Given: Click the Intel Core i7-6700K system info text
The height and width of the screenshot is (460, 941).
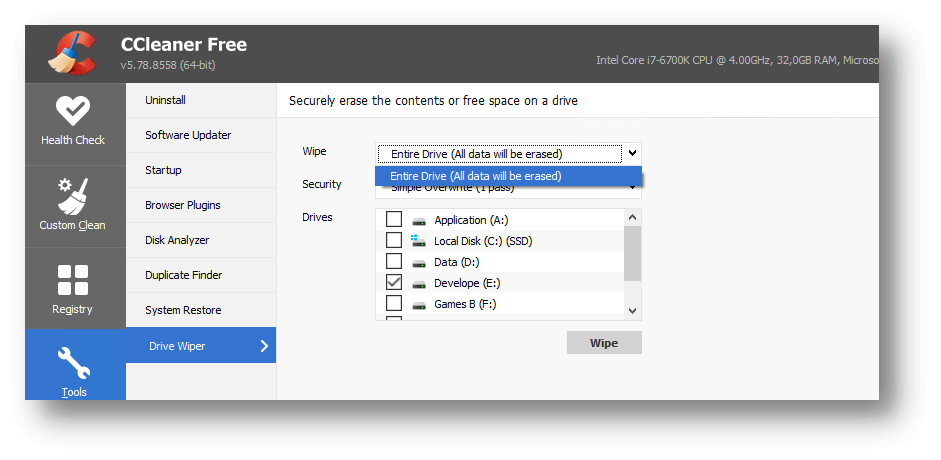Looking at the screenshot, I should point(737,60).
